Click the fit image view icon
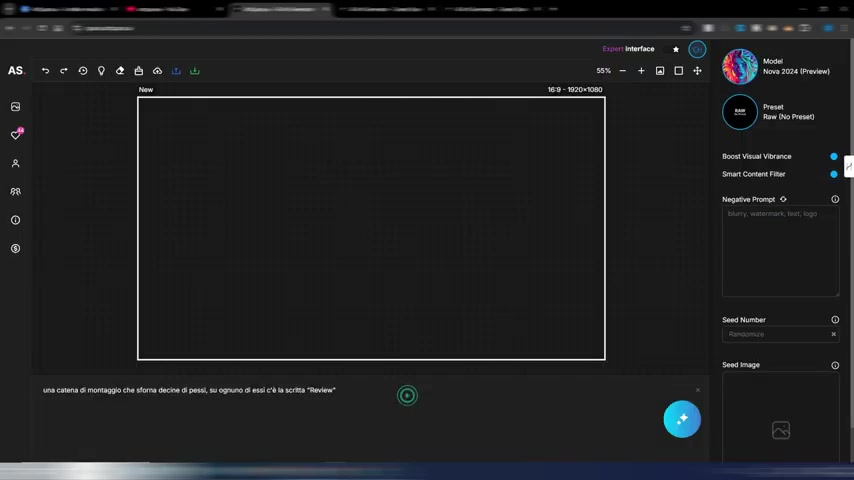This screenshot has width=854, height=480. tap(660, 71)
